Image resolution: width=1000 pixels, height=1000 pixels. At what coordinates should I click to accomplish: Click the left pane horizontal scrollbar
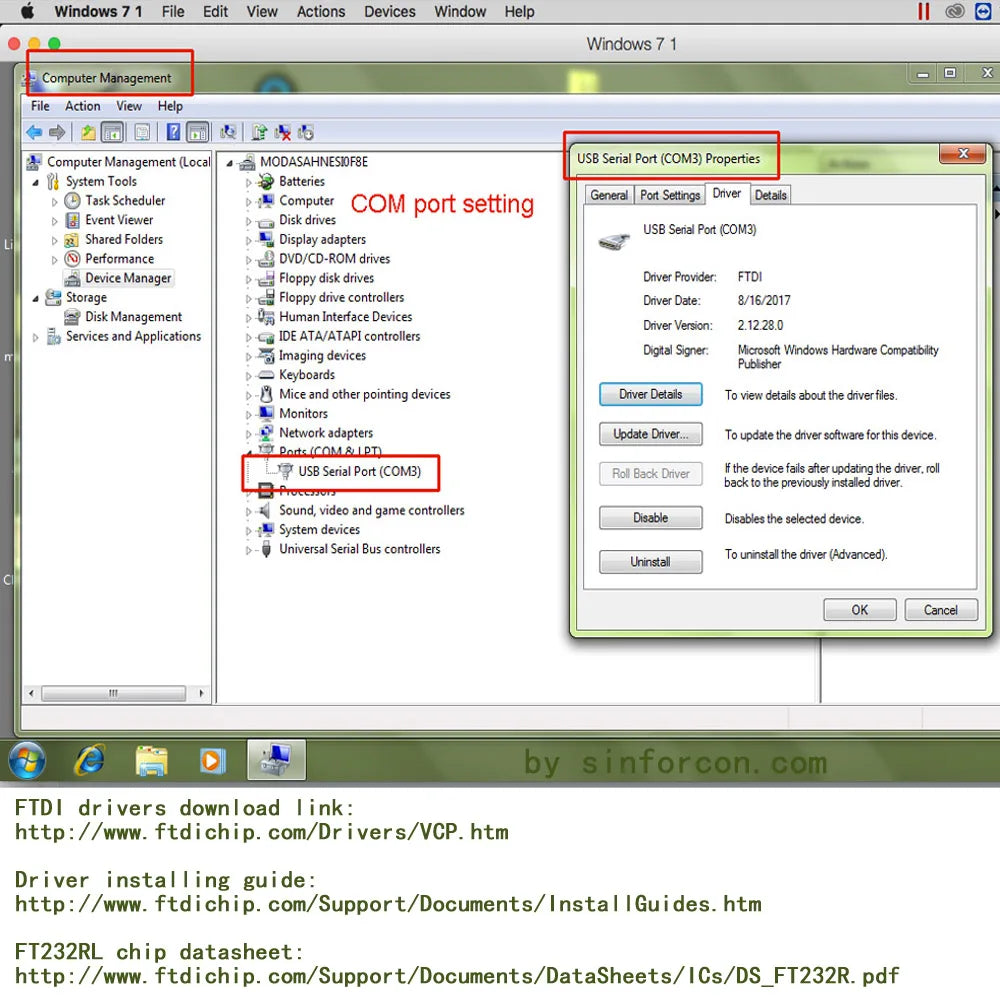115,693
